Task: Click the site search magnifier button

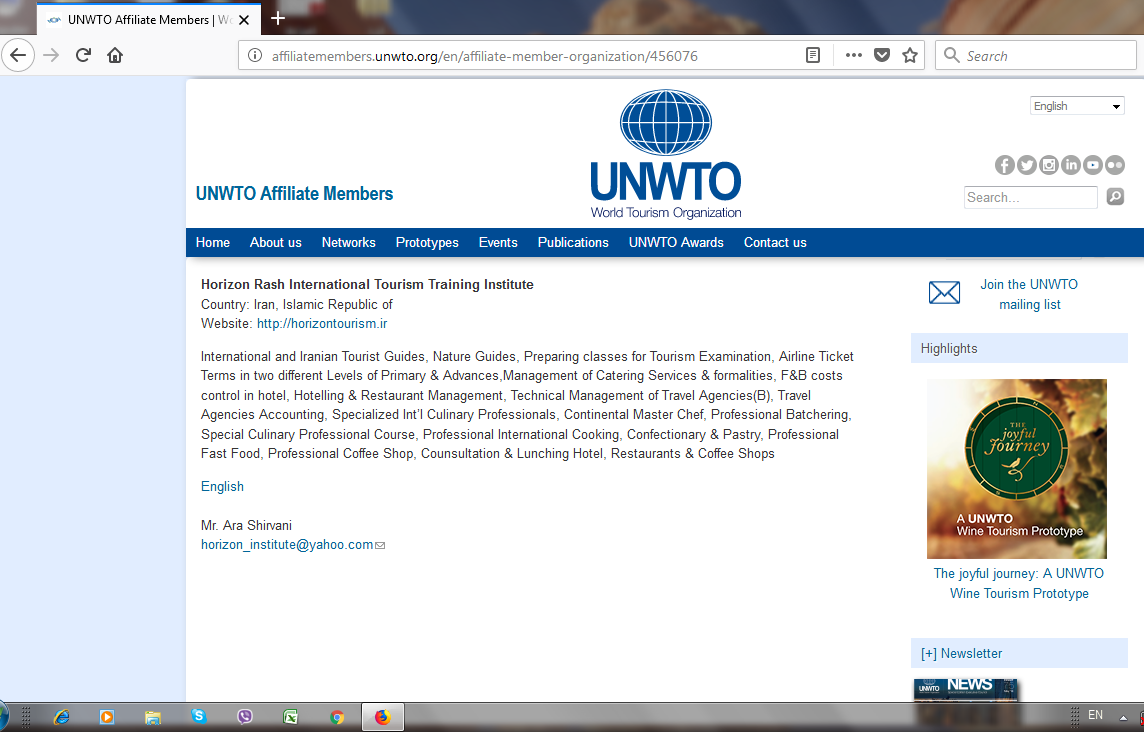Action: point(1115,197)
